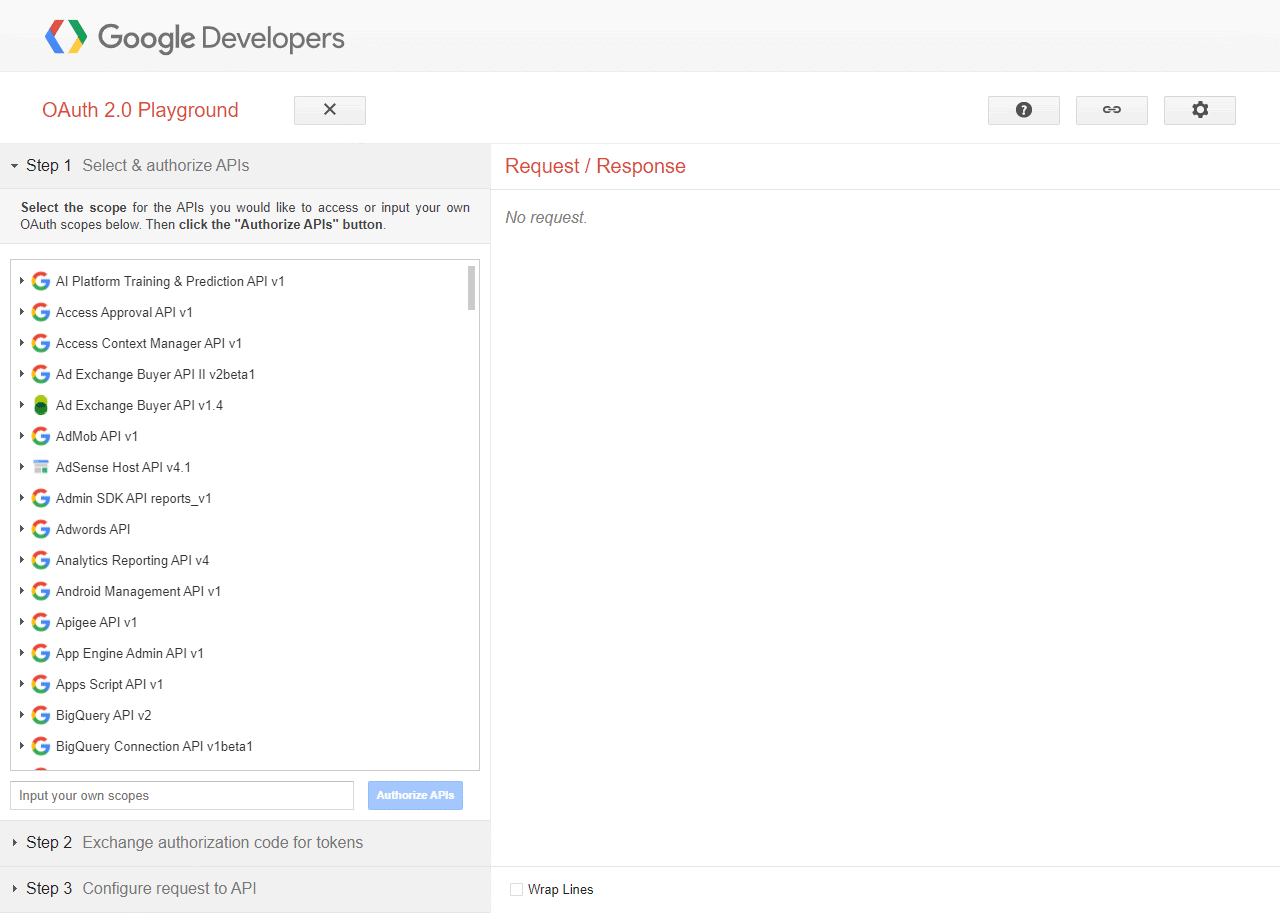Expand the Access Approval API v1 arrow
This screenshot has width=1280, height=913.
tap(21, 312)
